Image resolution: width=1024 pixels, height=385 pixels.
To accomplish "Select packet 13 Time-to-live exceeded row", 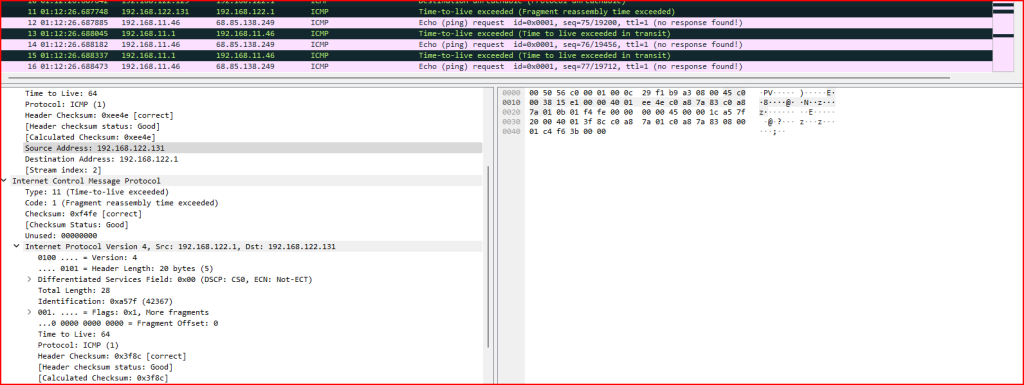I will click(495, 33).
